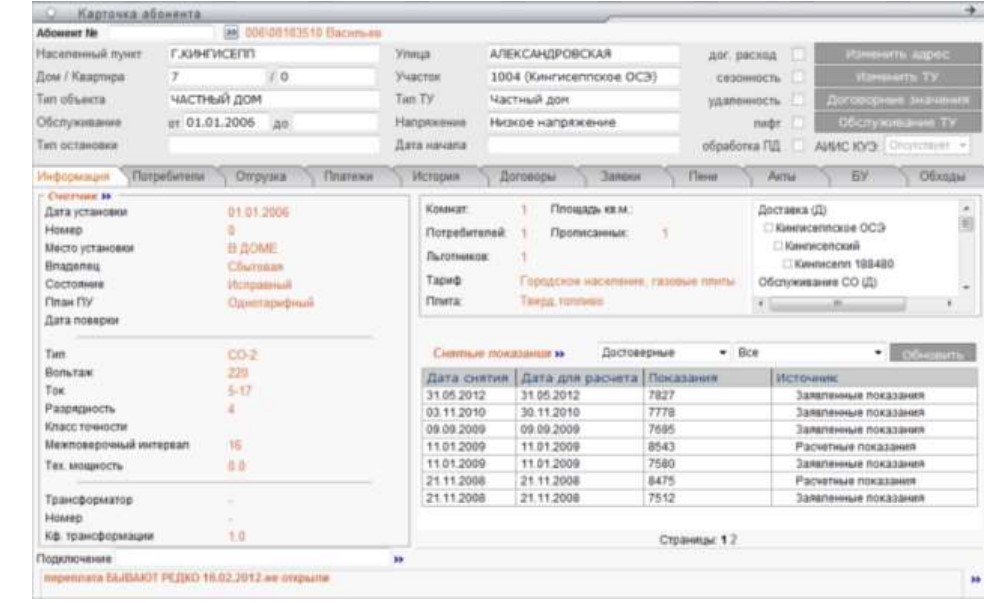Image resolution: width=989 pixels, height=603 pixels.
Task: Click the double-arrow at the end of the note line
Action: [x=976, y=579]
